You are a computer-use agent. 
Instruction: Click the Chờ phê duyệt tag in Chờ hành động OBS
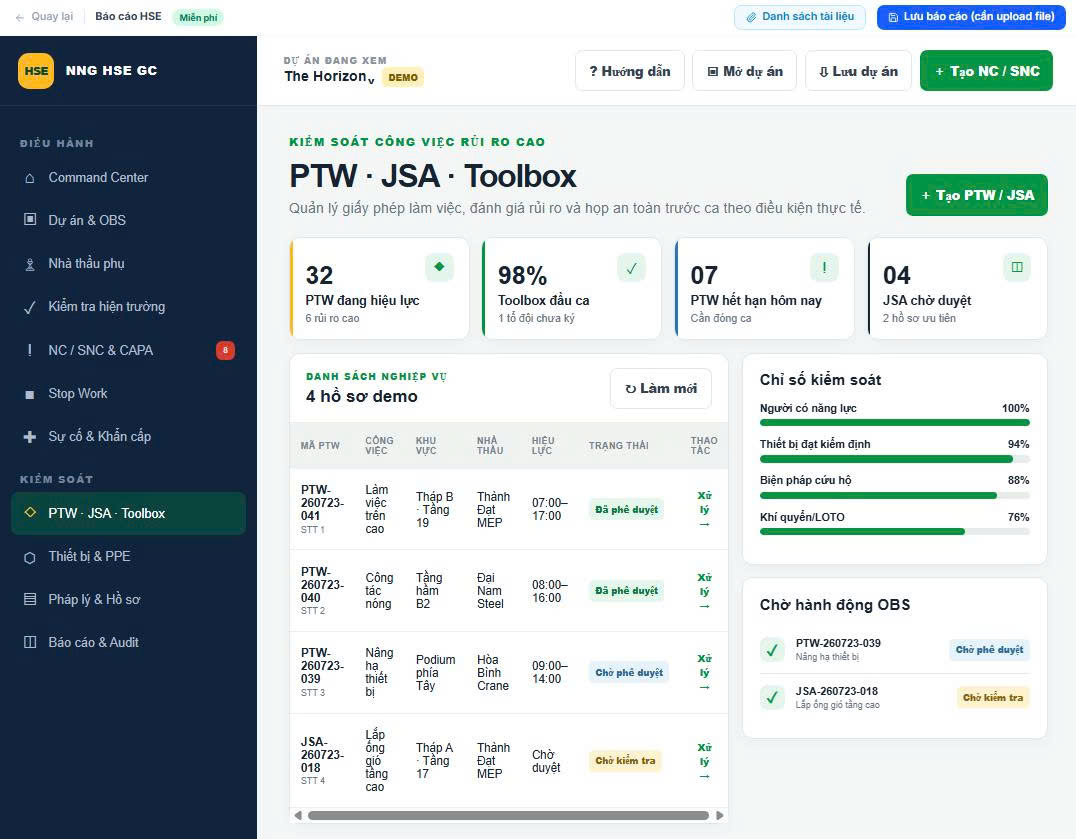tap(989, 650)
